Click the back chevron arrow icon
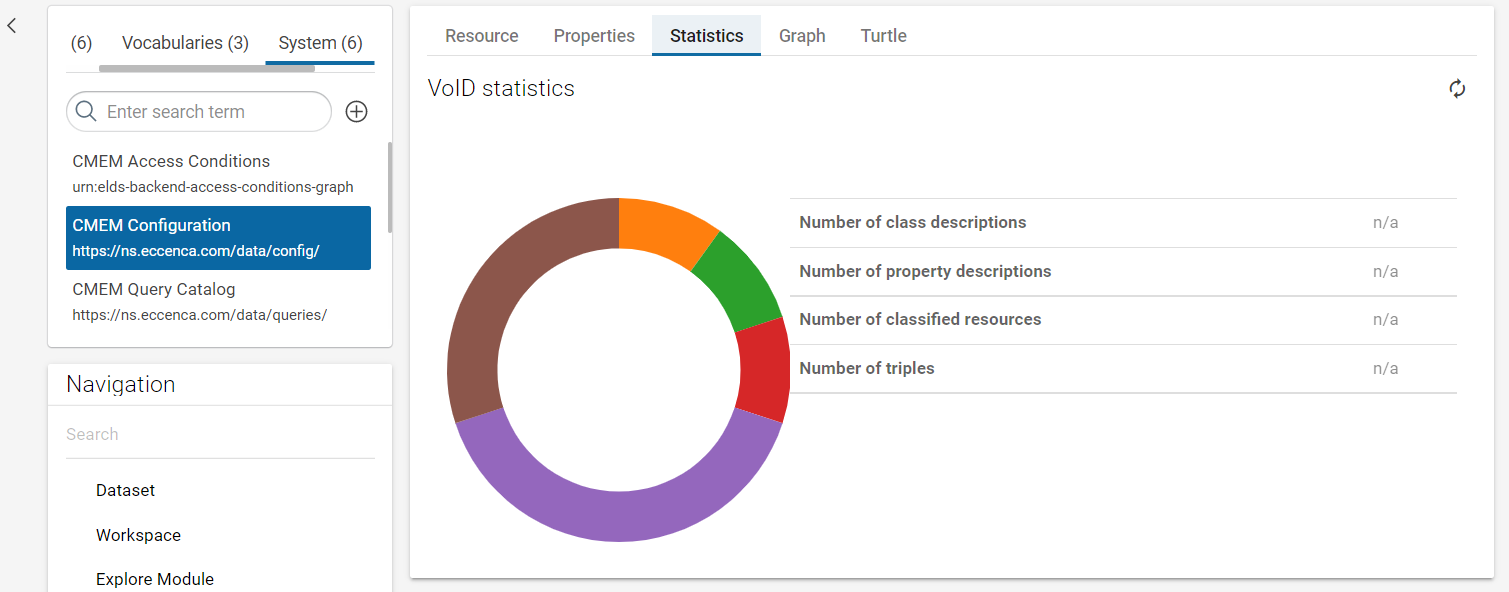The image size is (1509, 592). click(x=12, y=26)
